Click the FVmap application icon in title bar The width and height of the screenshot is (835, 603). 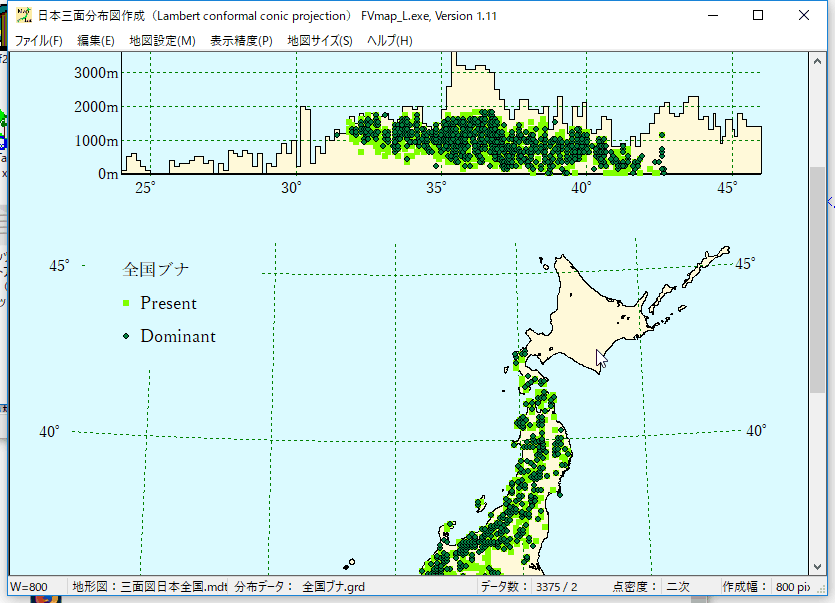(23, 16)
